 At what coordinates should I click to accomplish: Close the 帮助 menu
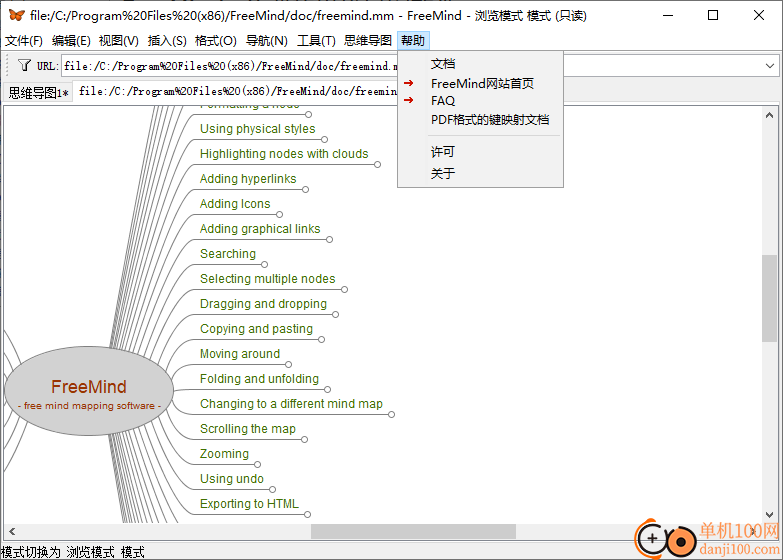[413, 40]
